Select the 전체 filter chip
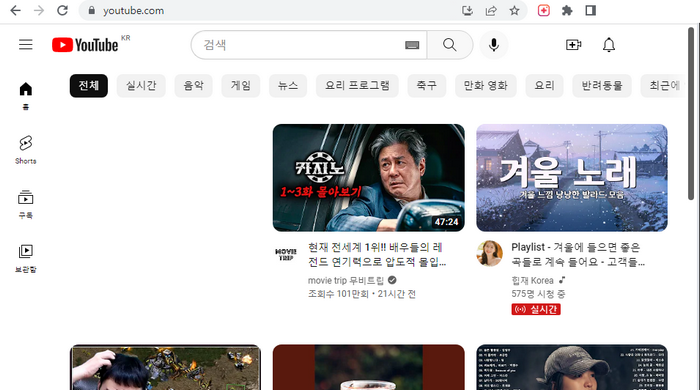 click(x=88, y=86)
